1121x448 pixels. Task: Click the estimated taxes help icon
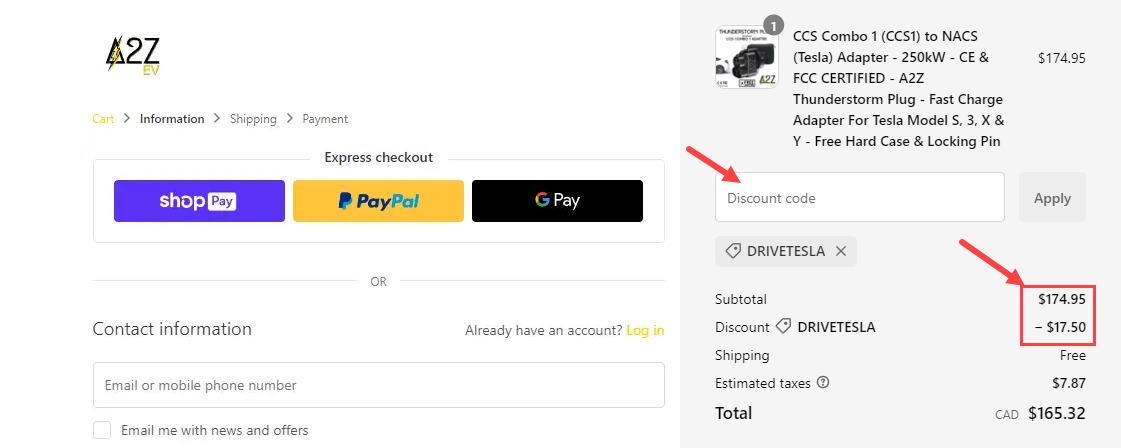823,383
